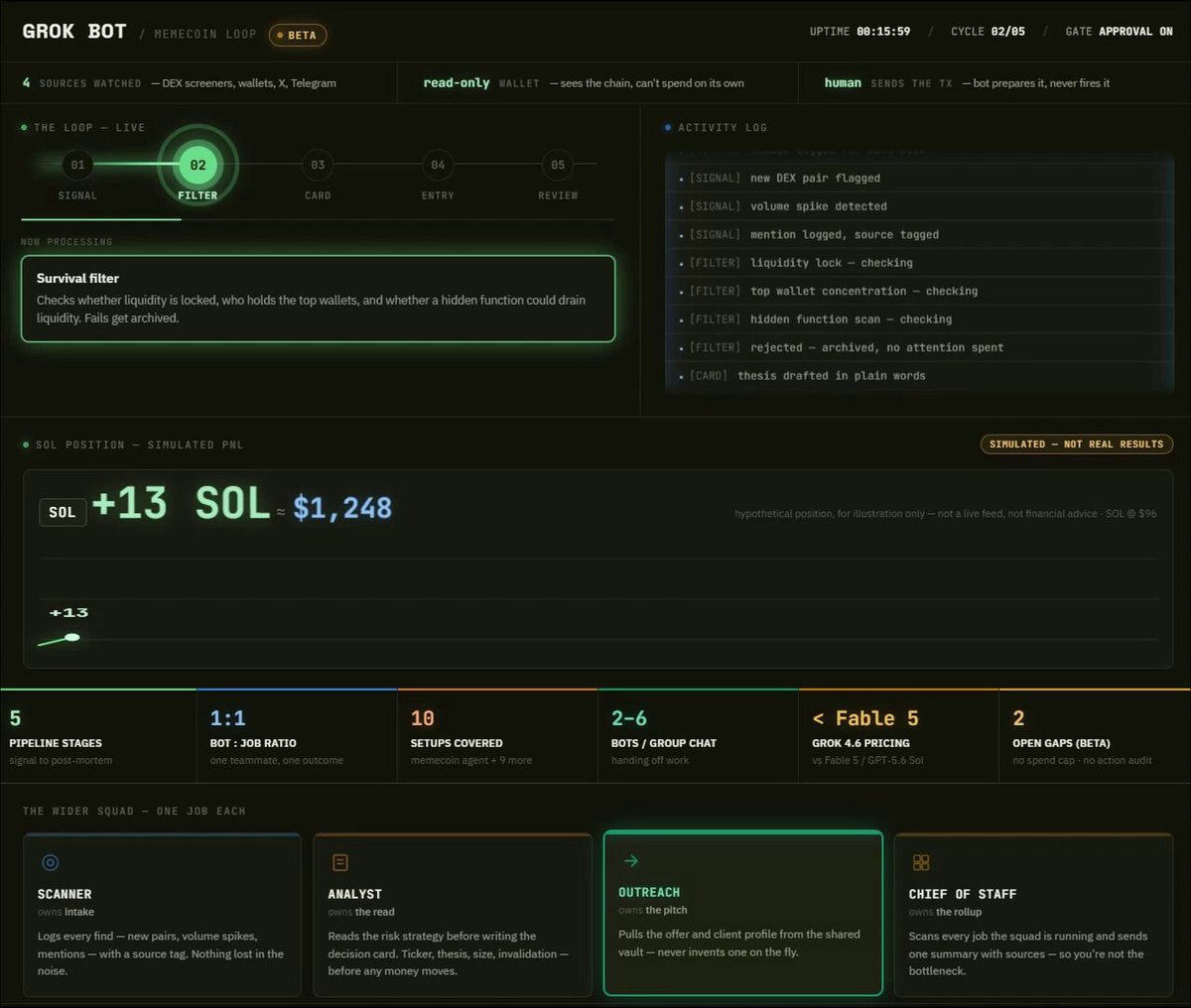
Task: Click the human sends the TX info
Action: point(967,83)
